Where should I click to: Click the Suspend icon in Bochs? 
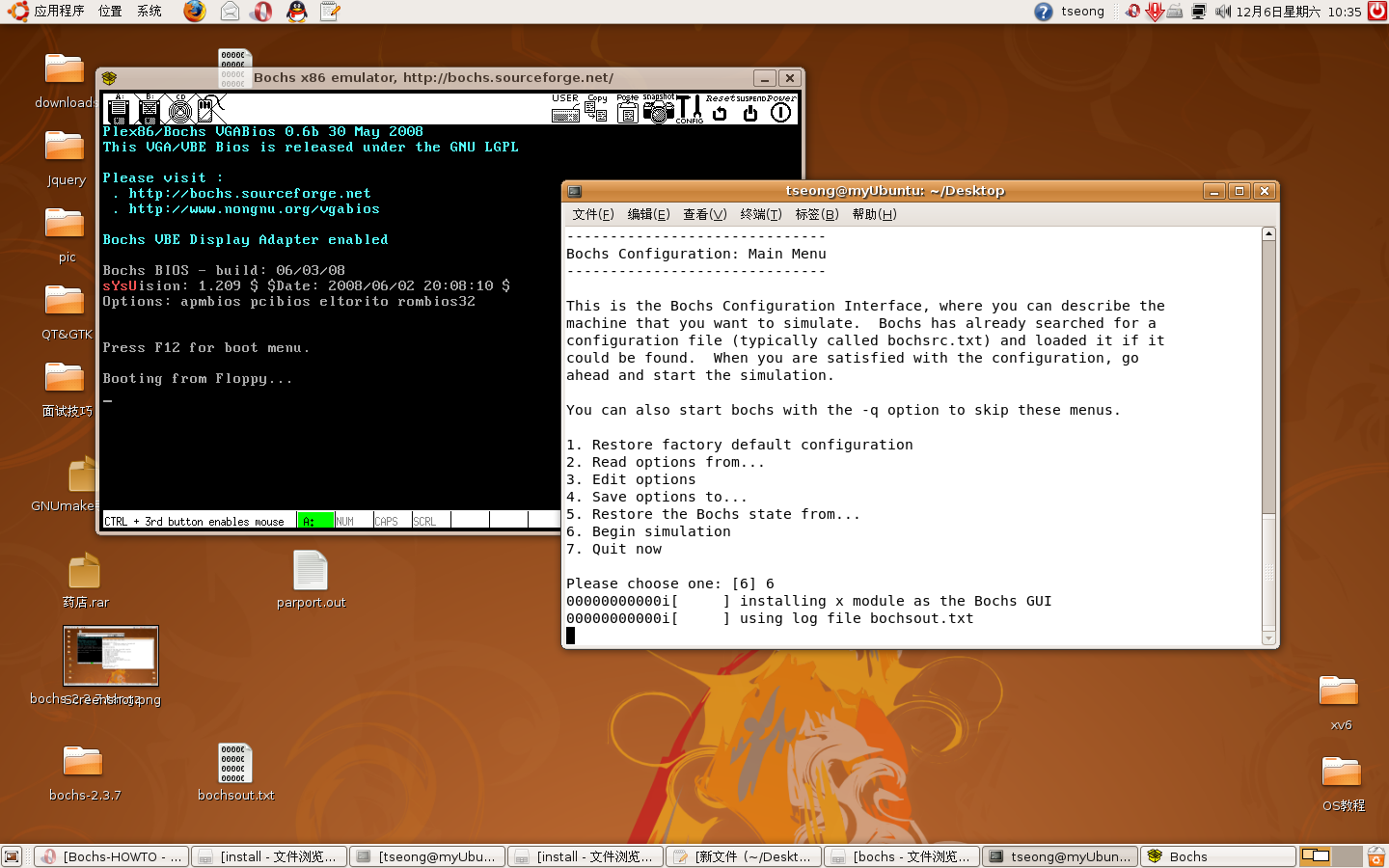coord(750,109)
